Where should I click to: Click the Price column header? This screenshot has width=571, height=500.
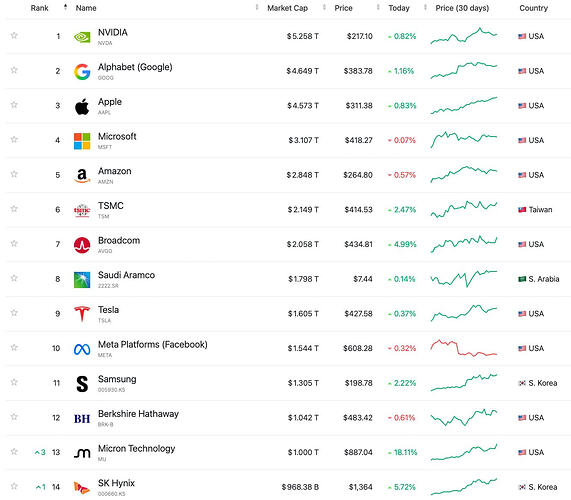[343, 8]
